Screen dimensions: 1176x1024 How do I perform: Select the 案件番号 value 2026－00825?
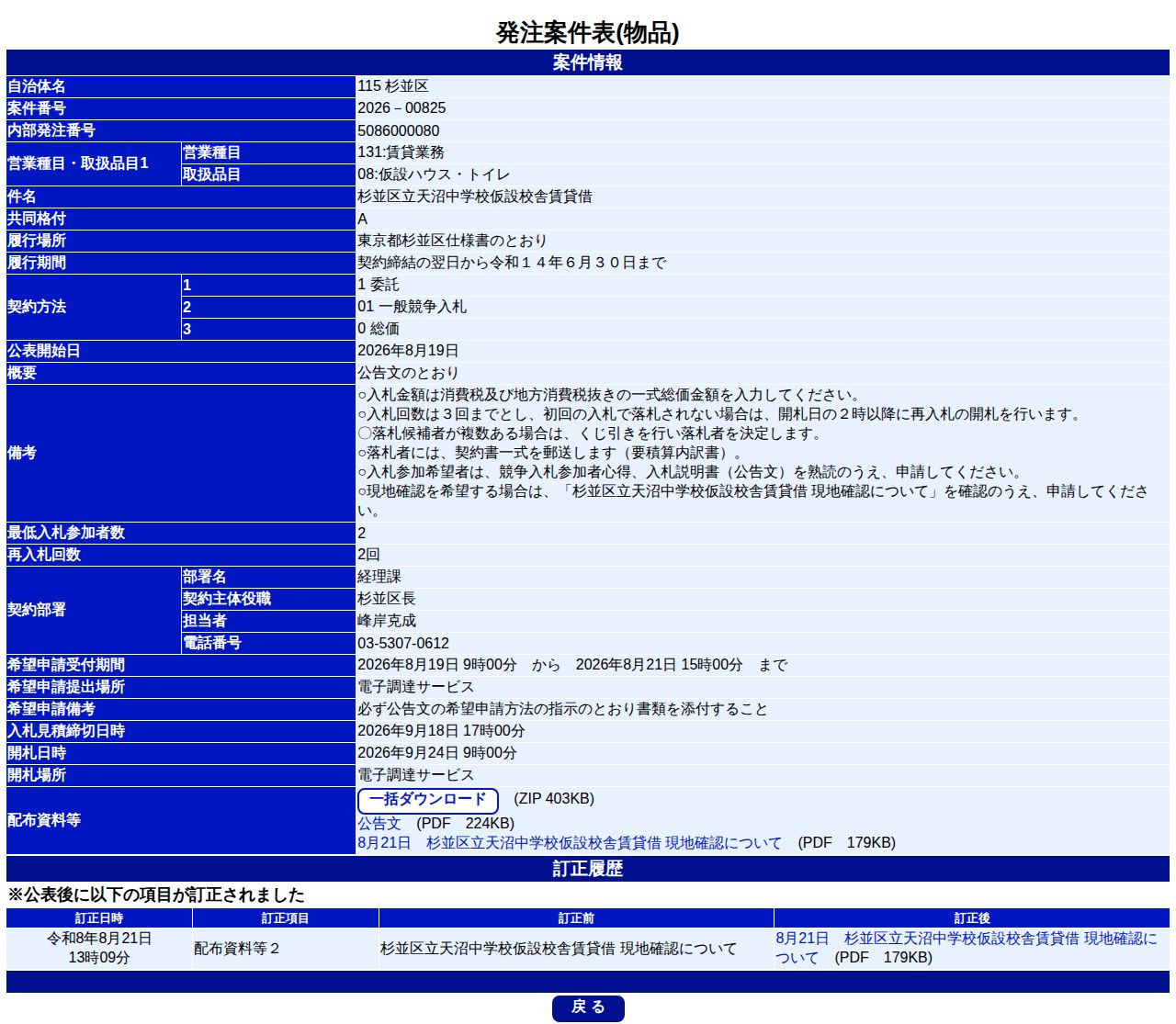pyautogui.click(x=401, y=108)
